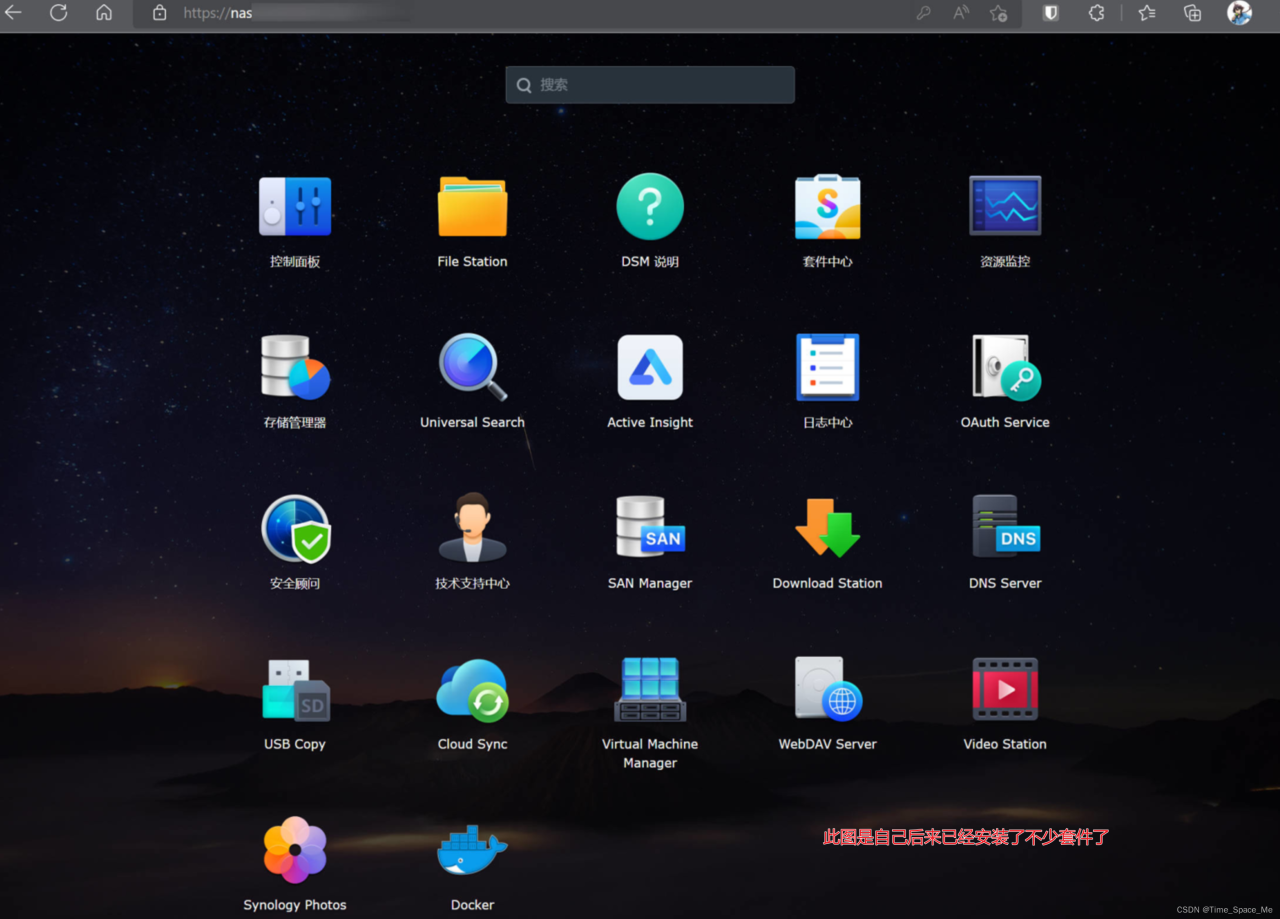The image size is (1280, 919).
Task: Open DNS Server app
Action: click(x=1005, y=529)
